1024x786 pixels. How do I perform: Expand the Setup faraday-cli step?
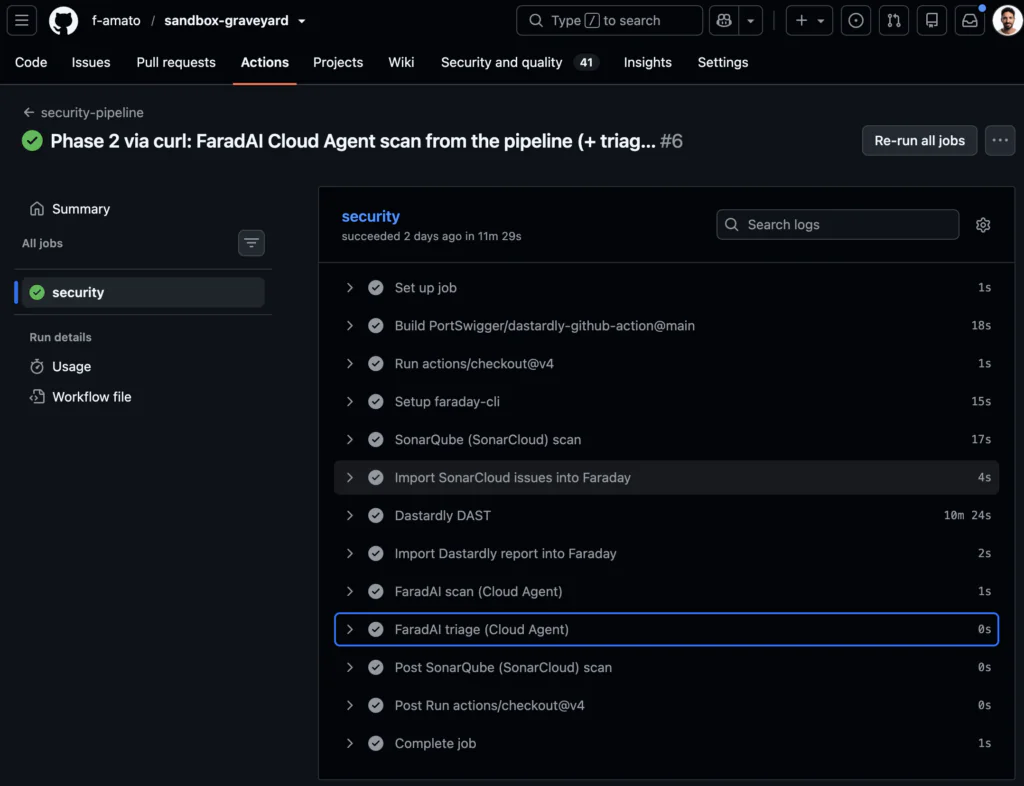666,401
